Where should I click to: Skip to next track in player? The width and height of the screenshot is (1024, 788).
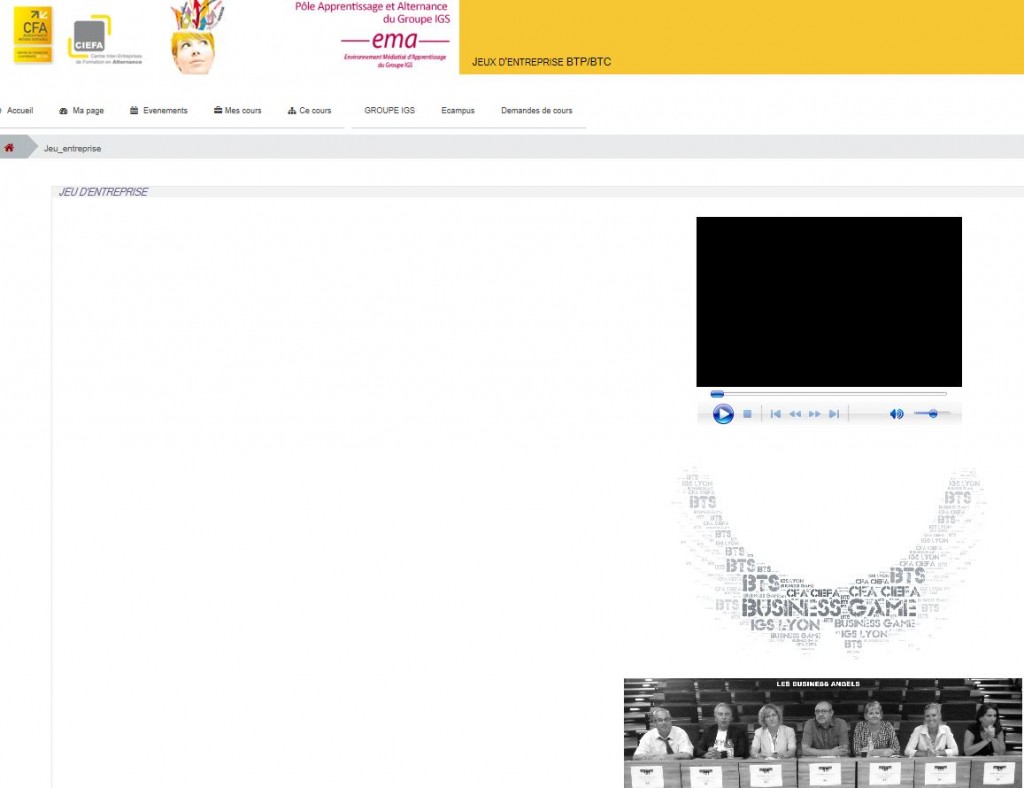tap(834, 414)
